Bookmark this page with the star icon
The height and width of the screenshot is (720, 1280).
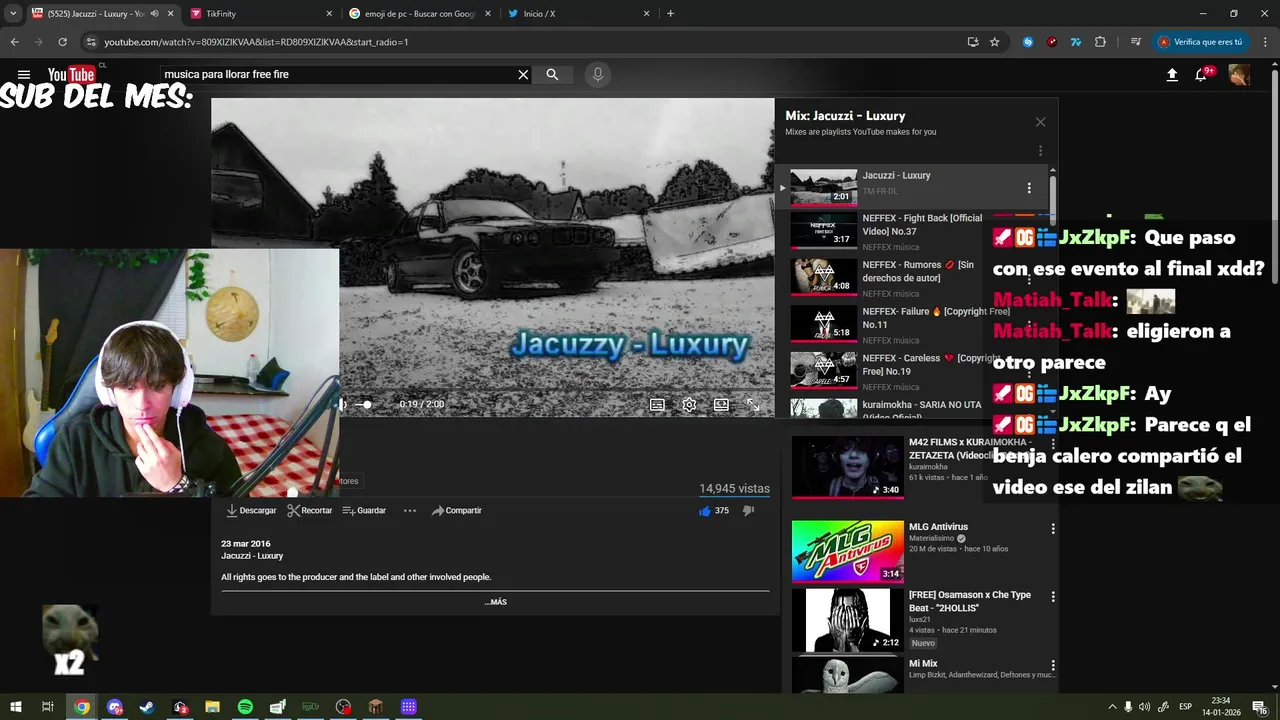(994, 42)
